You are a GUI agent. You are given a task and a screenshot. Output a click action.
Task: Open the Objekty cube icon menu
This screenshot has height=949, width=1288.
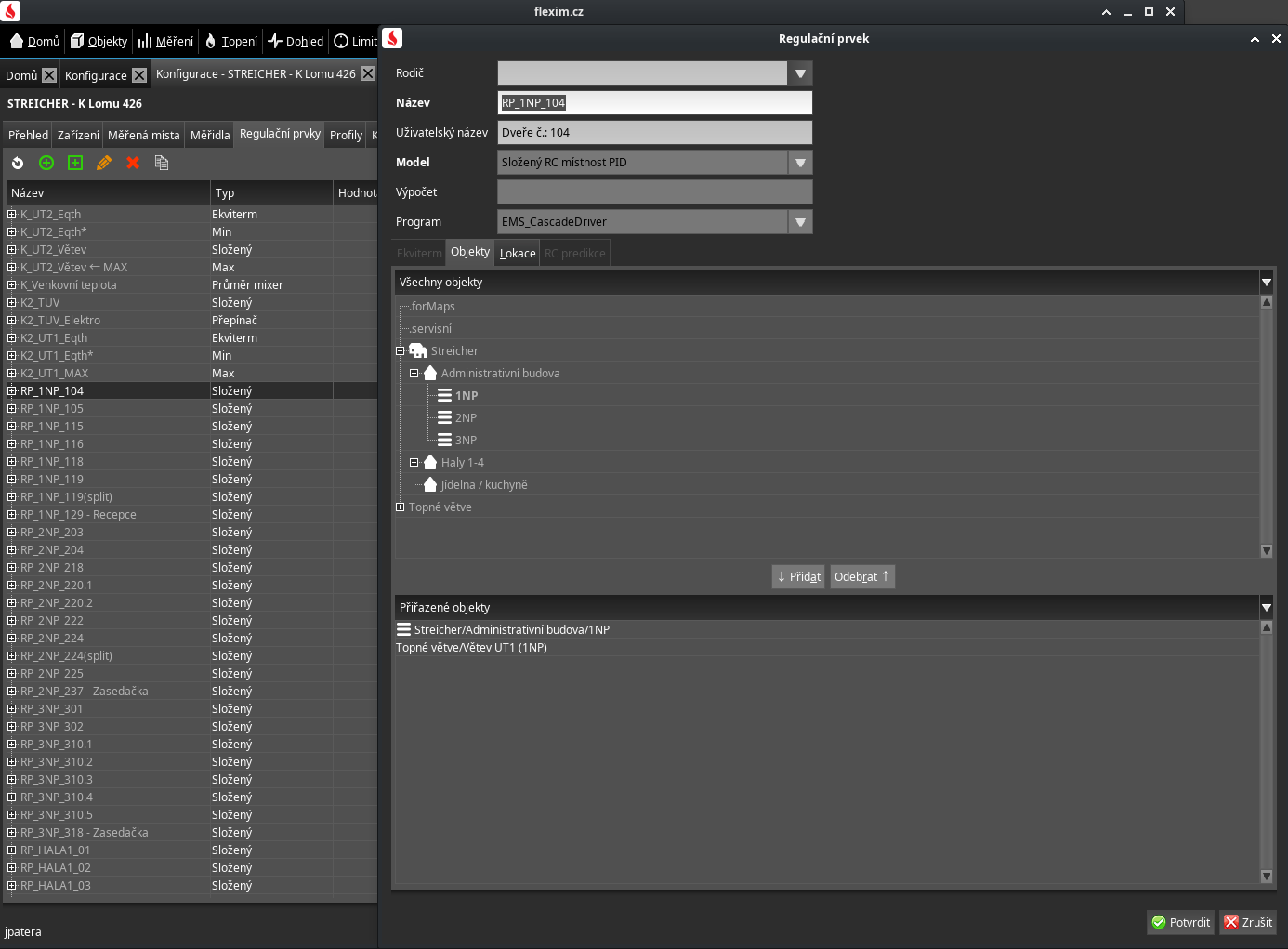(x=99, y=41)
